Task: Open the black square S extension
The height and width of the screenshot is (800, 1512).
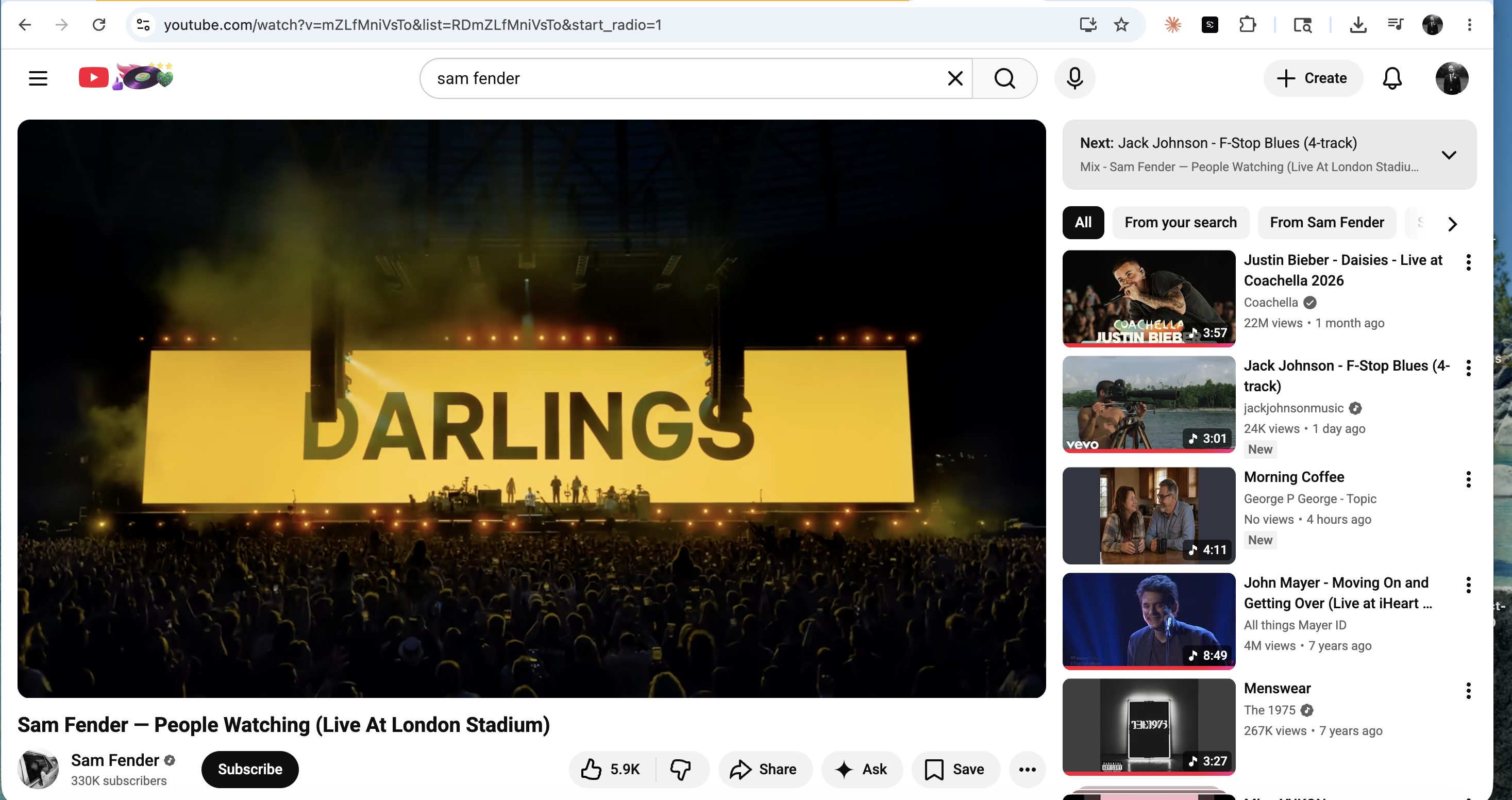Action: point(1209,25)
